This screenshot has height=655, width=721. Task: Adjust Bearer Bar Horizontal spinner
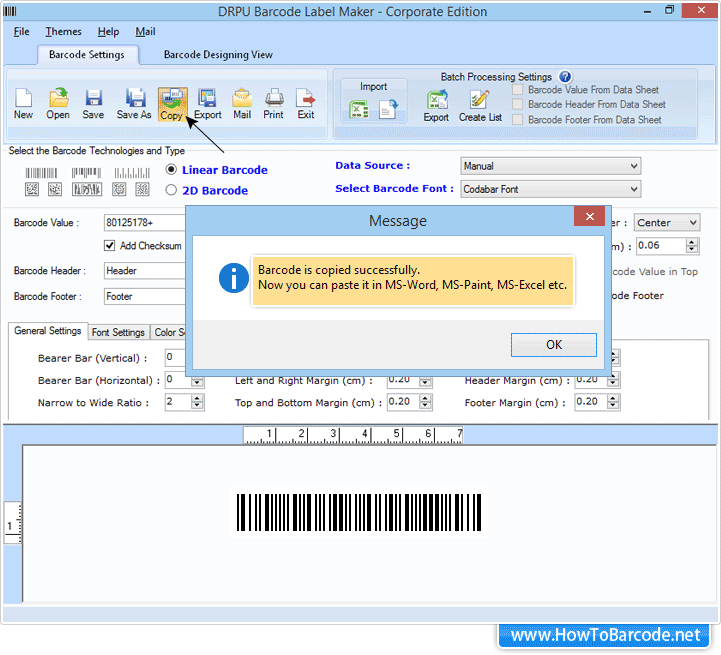[x=197, y=381]
